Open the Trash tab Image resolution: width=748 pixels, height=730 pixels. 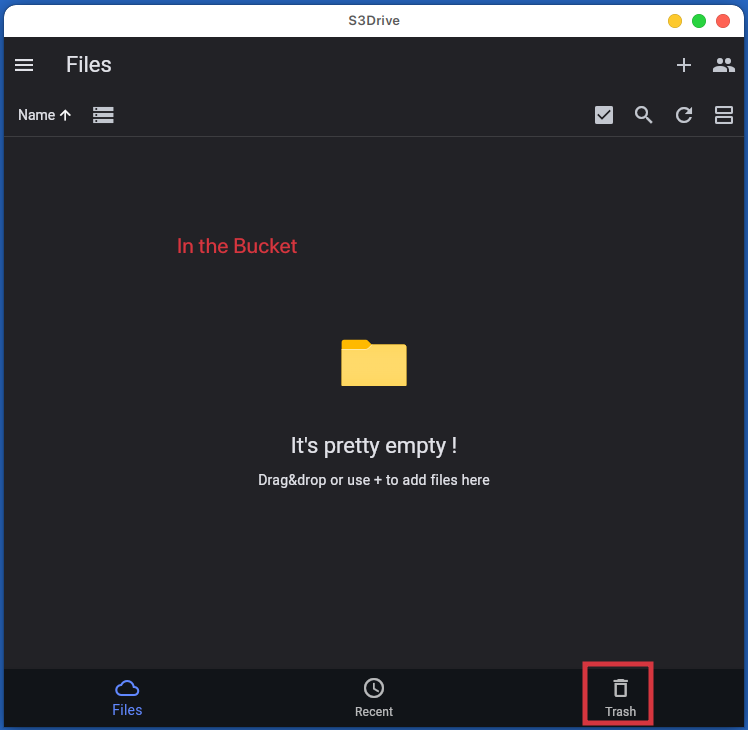pos(620,698)
